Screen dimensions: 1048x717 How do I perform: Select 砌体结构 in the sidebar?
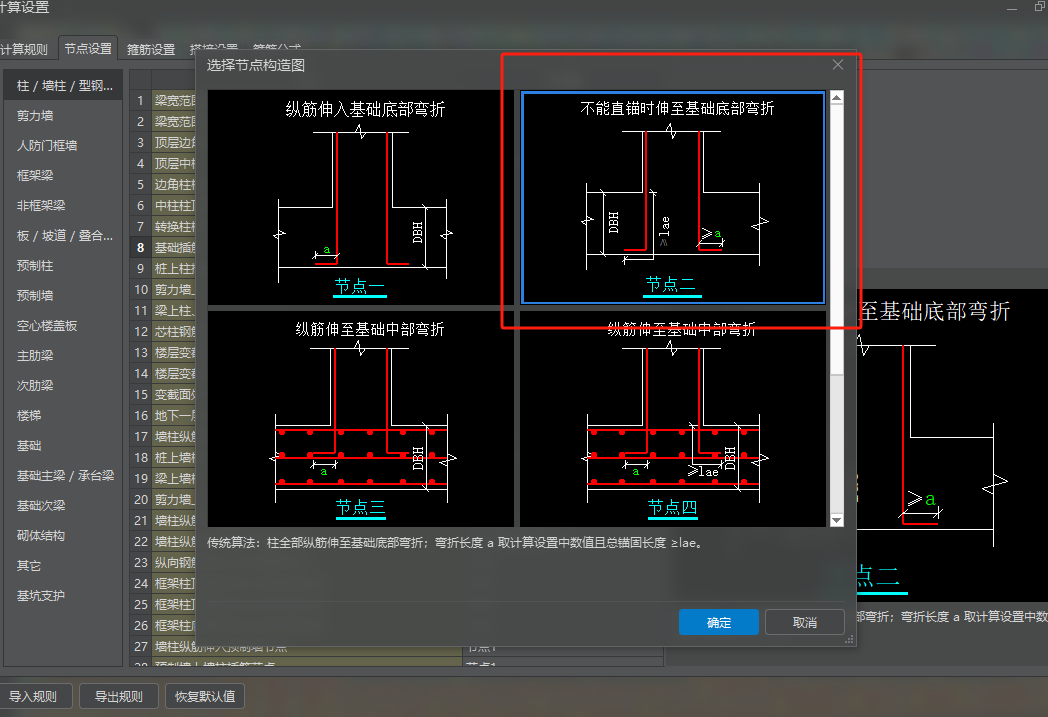point(64,535)
